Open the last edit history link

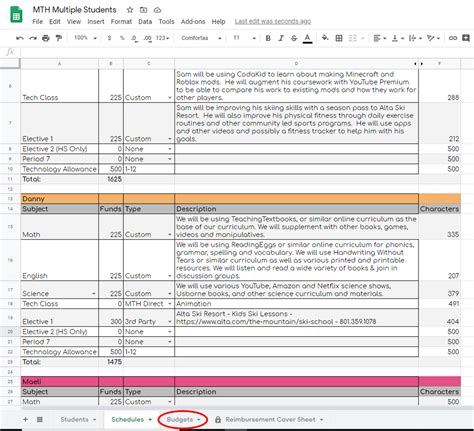273,22
